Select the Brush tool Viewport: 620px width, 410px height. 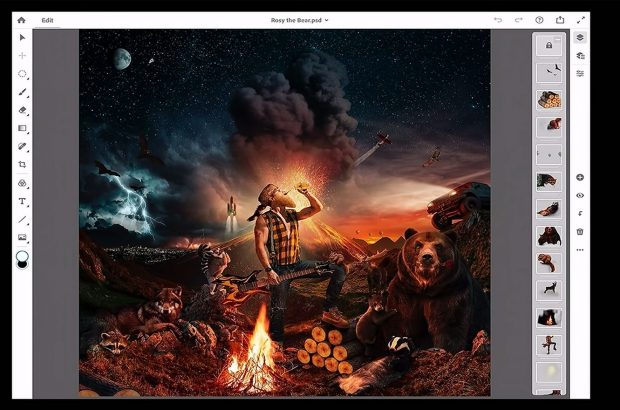point(23,92)
